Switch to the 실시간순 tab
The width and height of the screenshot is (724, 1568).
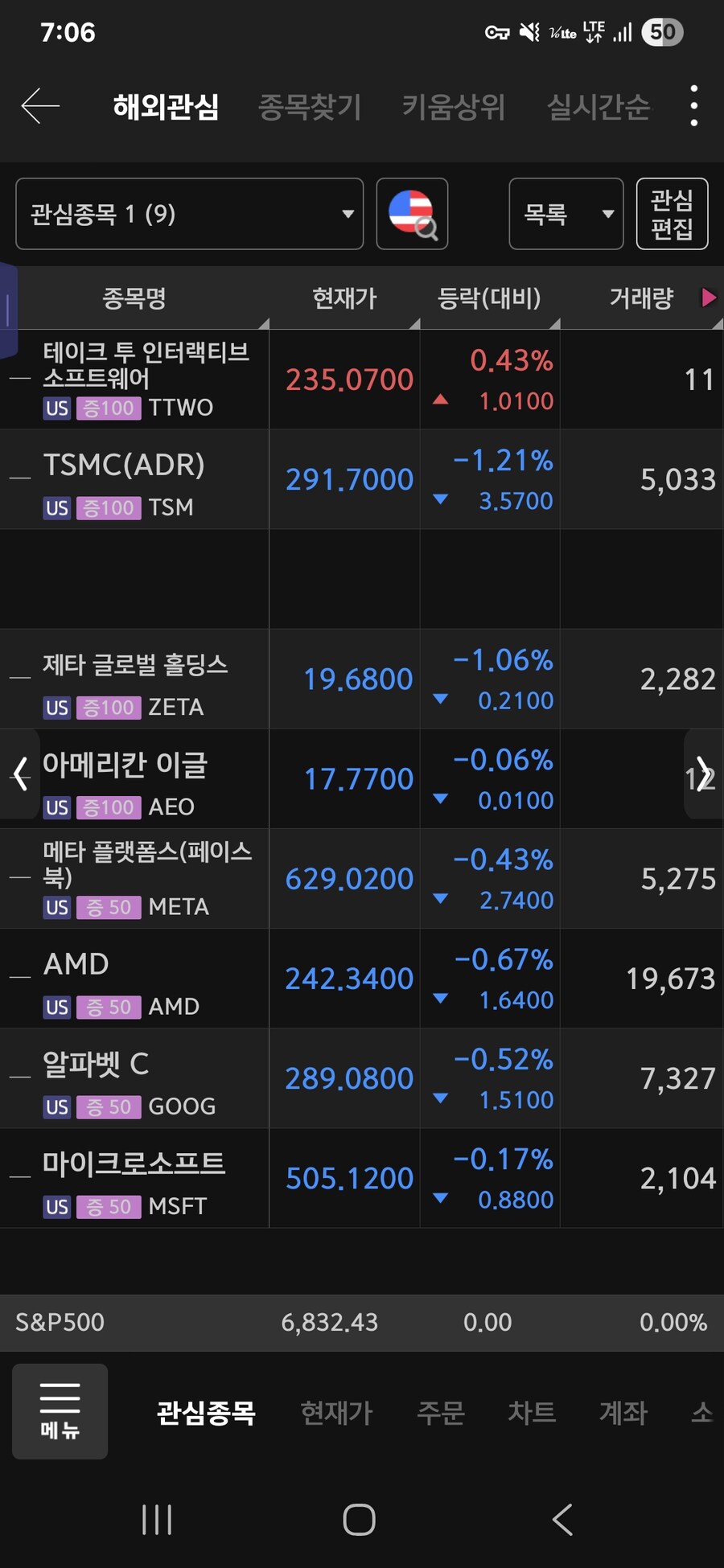click(599, 105)
